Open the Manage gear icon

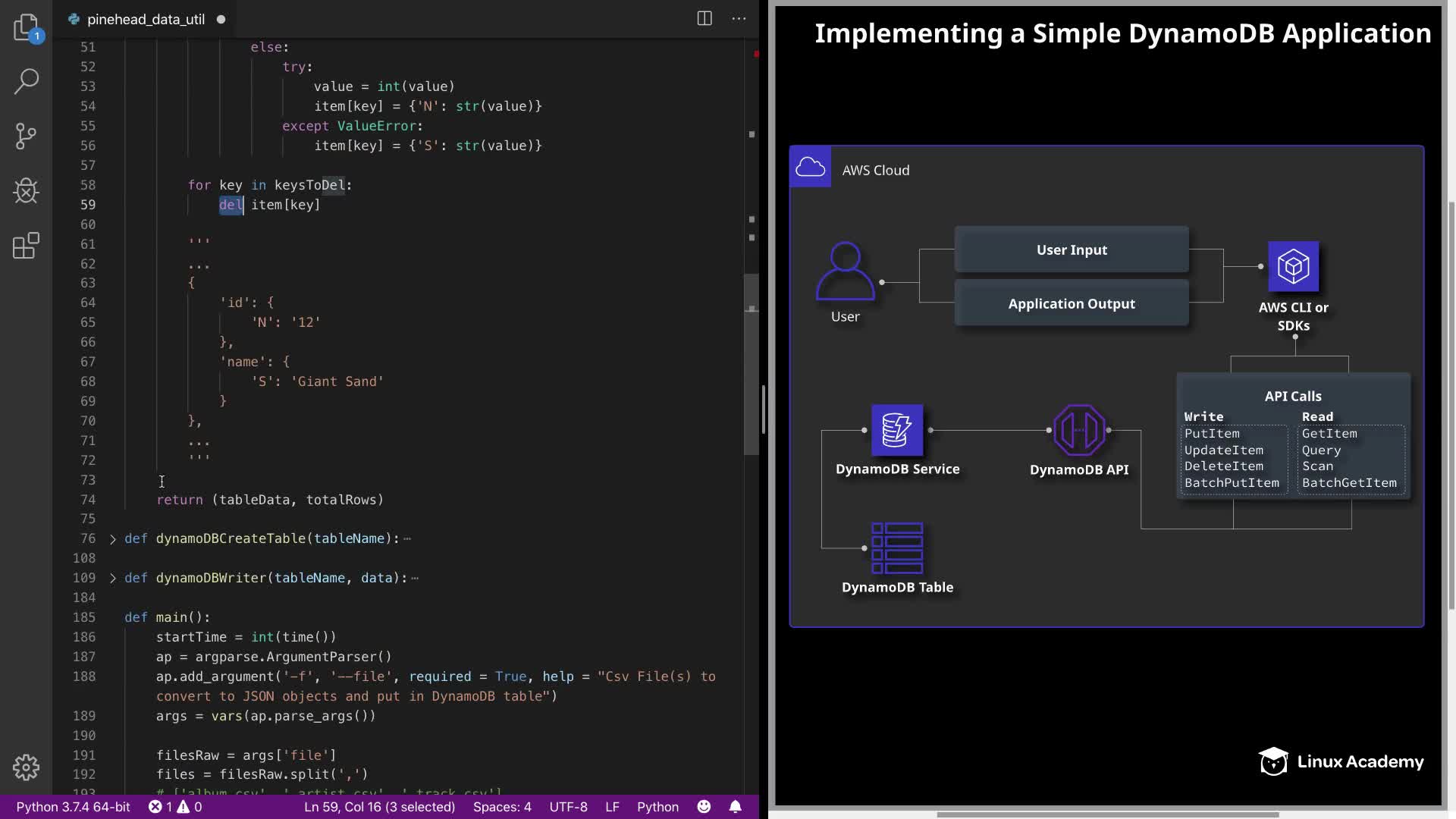(26, 767)
